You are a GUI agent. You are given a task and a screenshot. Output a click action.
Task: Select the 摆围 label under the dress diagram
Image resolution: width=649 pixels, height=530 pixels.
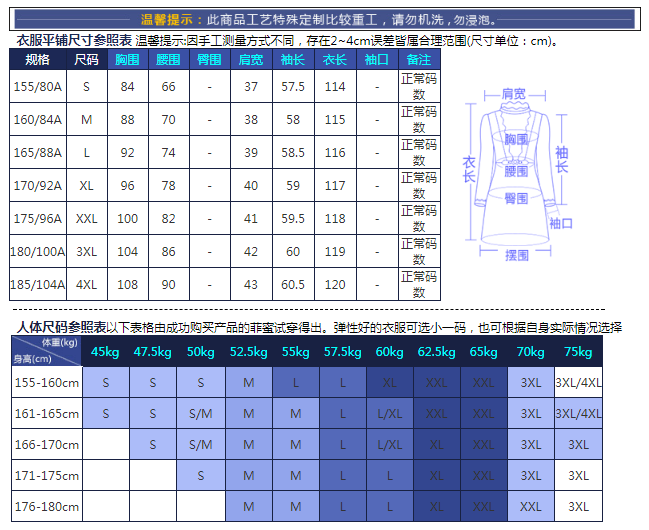coord(516,256)
